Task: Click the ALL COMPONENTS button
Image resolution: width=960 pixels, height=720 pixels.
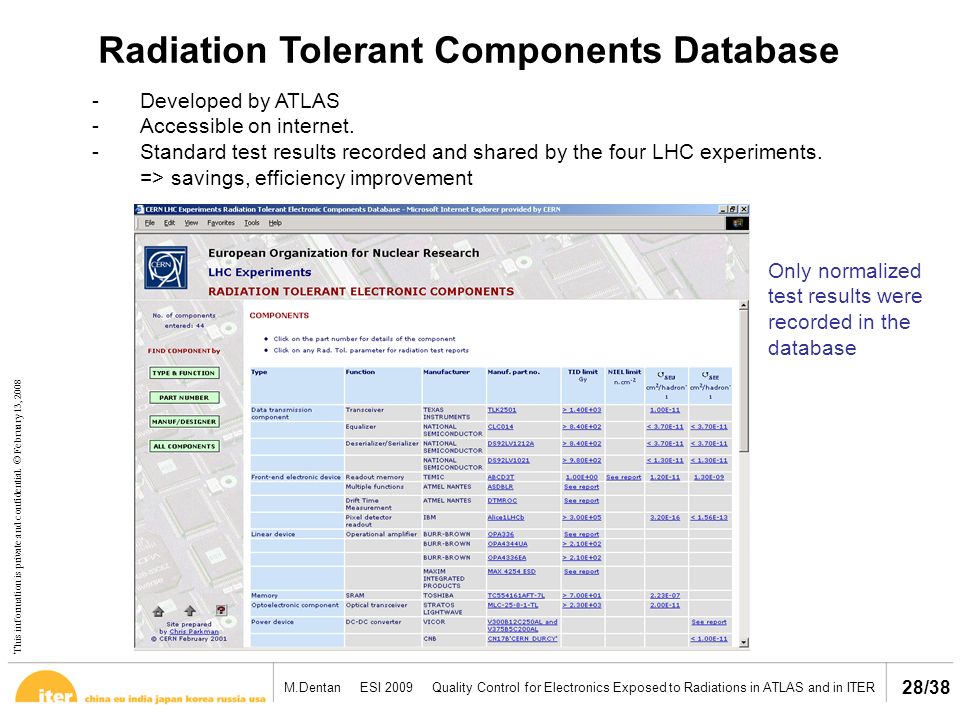Action: click(x=184, y=446)
